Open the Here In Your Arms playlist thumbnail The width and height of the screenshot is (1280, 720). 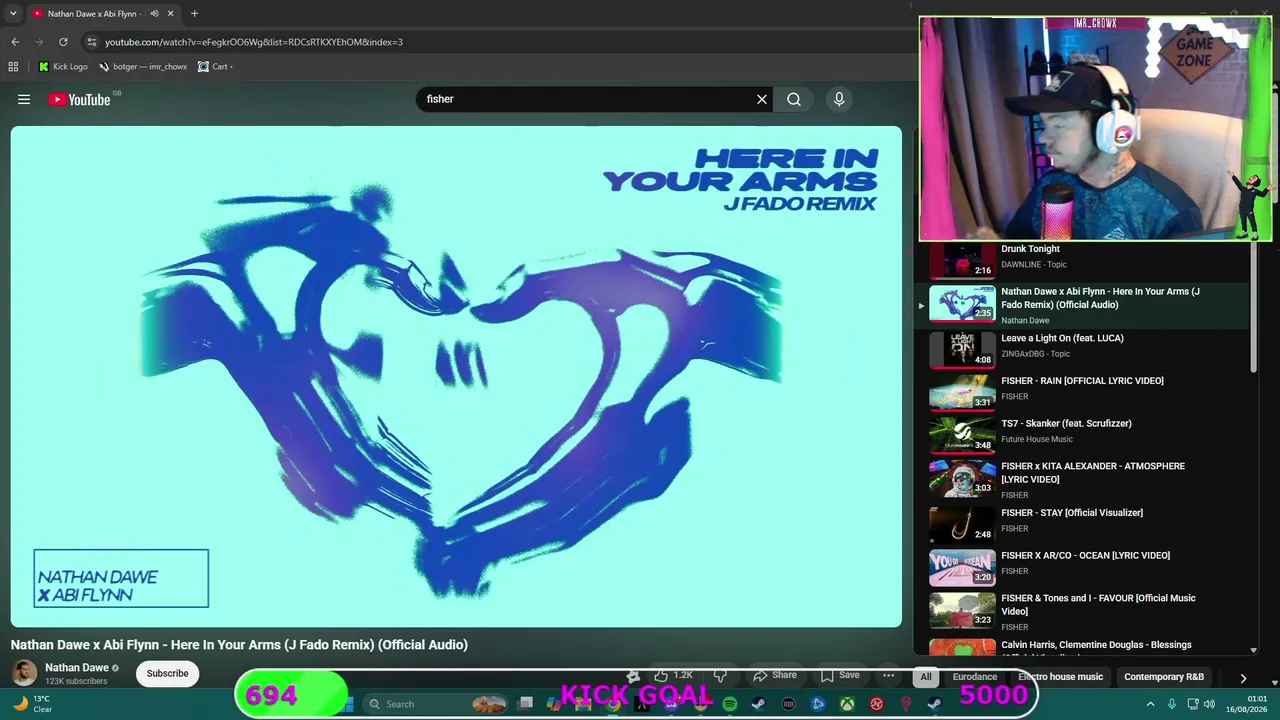962,304
